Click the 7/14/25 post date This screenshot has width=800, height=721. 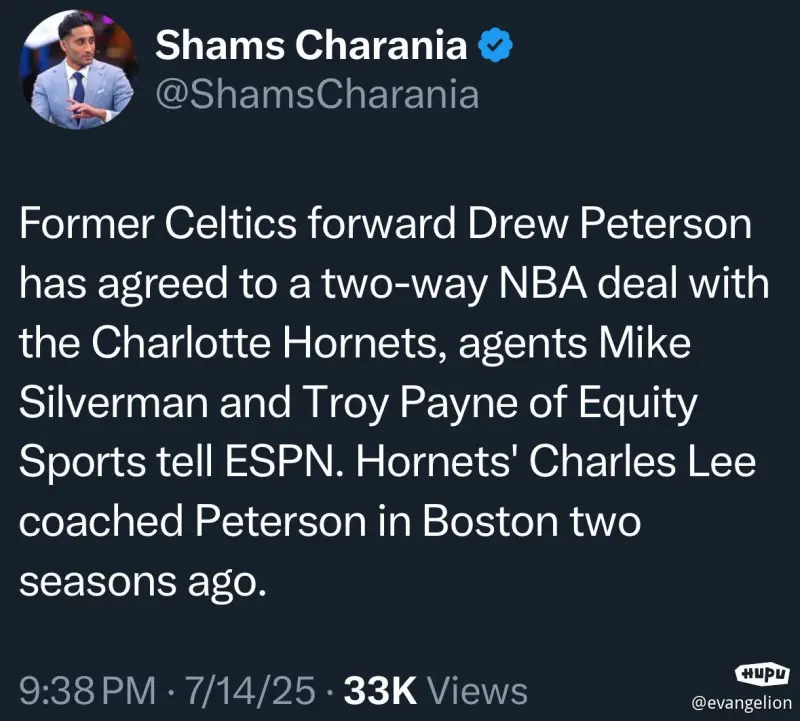click(x=251, y=691)
